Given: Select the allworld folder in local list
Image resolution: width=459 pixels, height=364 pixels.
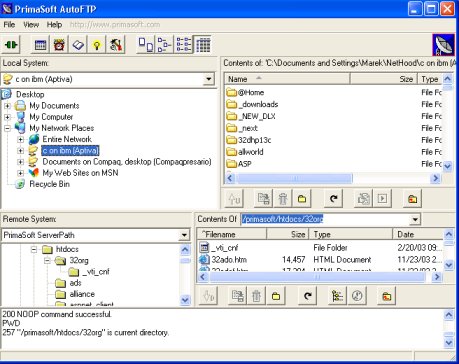Looking at the screenshot, I should [x=251, y=152].
